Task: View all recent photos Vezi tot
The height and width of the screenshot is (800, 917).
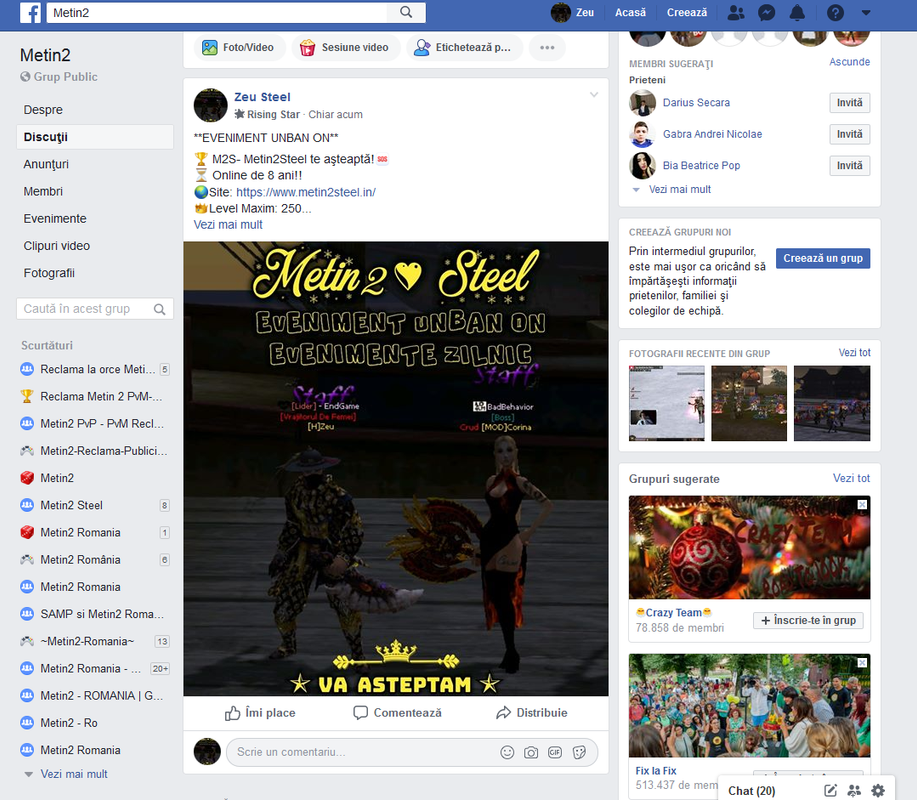Action: point(854,353)
